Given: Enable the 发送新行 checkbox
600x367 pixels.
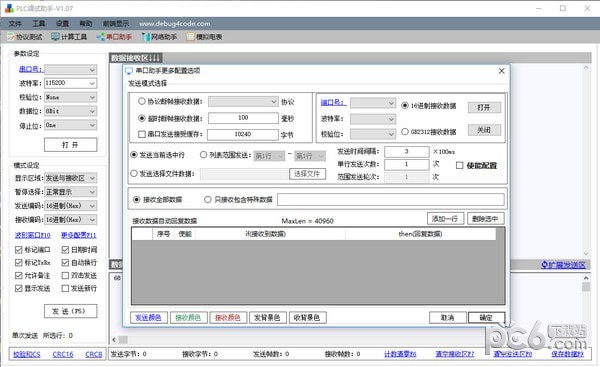Looking at the screenshot, I should point(65,288).
